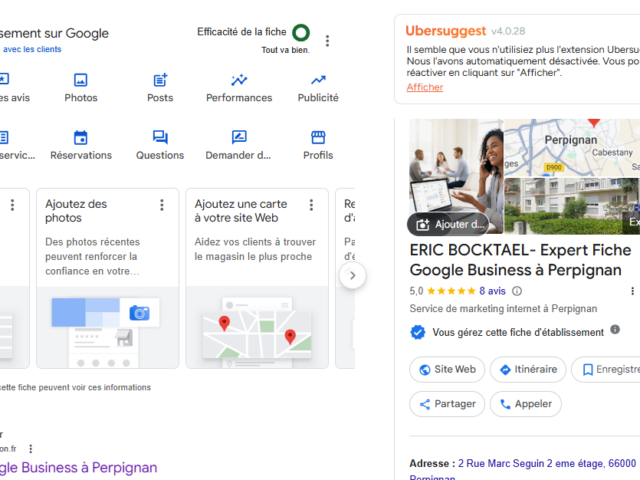Image resolution: width=640 pixels, height=480 pixels.
Task: Open options menu on Ajoutez des photos card
Action: point(162,205)
